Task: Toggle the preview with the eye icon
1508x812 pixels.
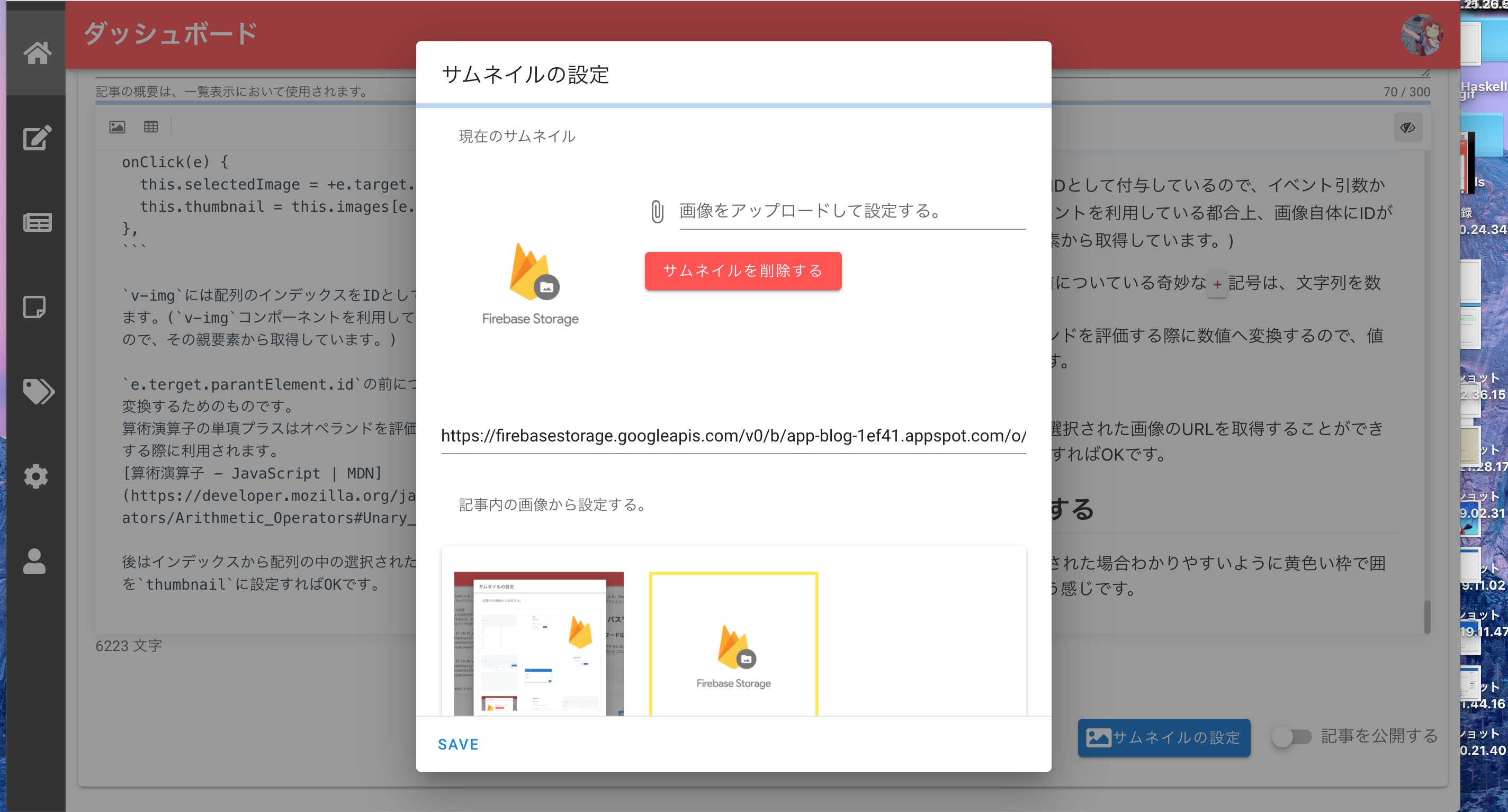Action: pyautogui.click(x=1408, y=127)
